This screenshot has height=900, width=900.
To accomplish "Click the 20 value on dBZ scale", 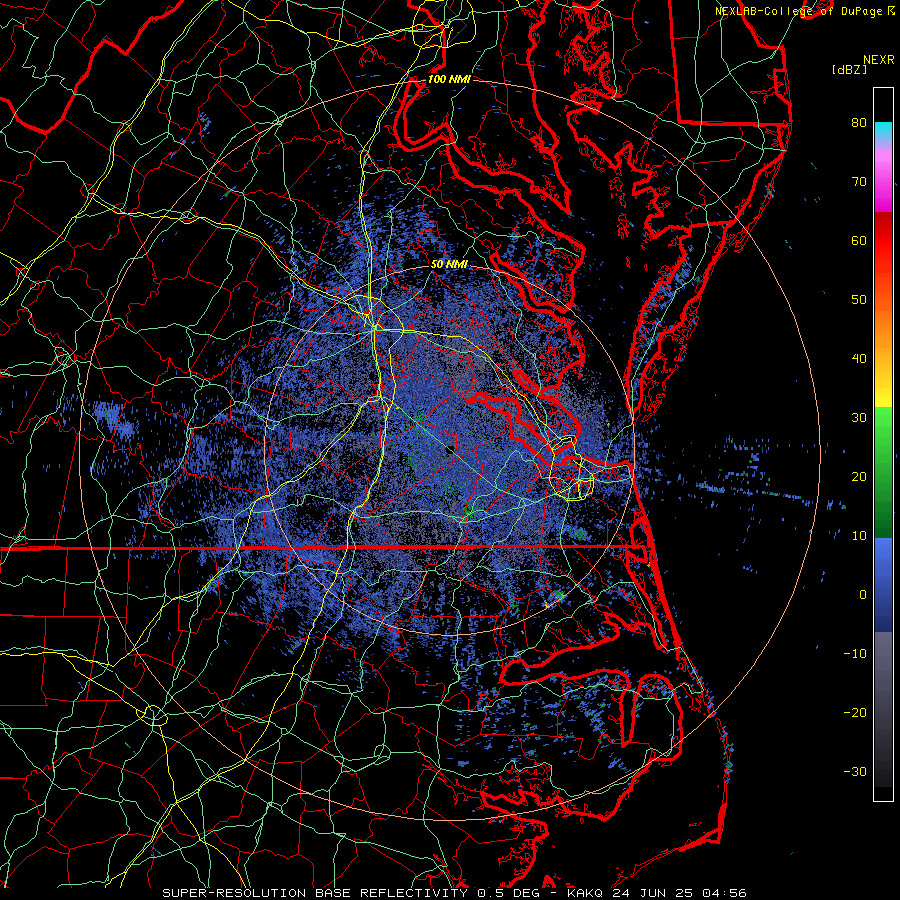I will (859, 476).
